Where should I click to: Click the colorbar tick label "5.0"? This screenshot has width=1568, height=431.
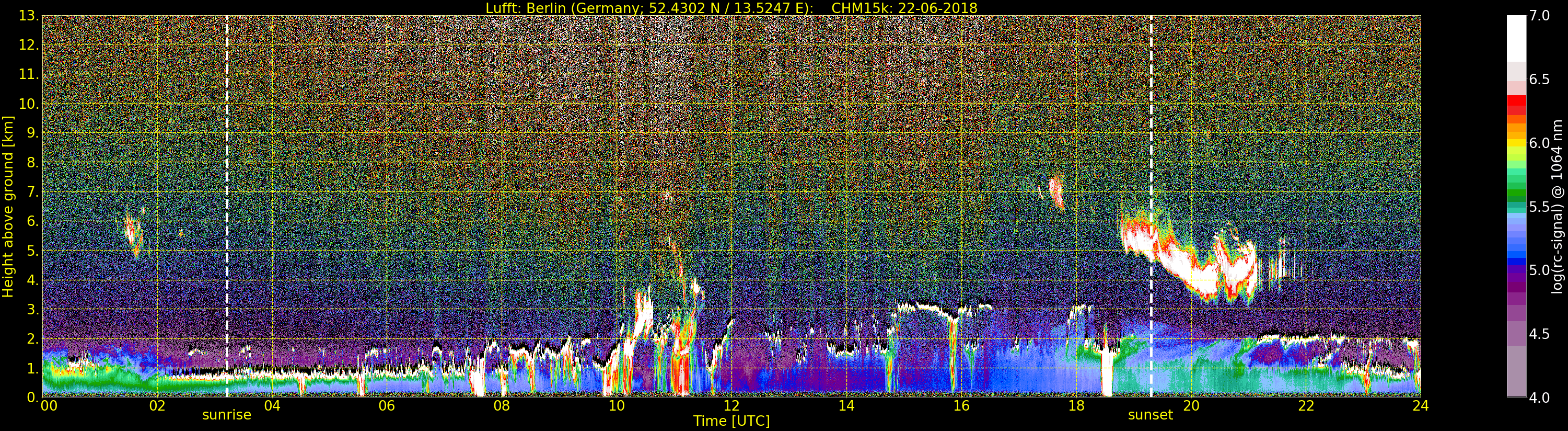(1539, 270)
